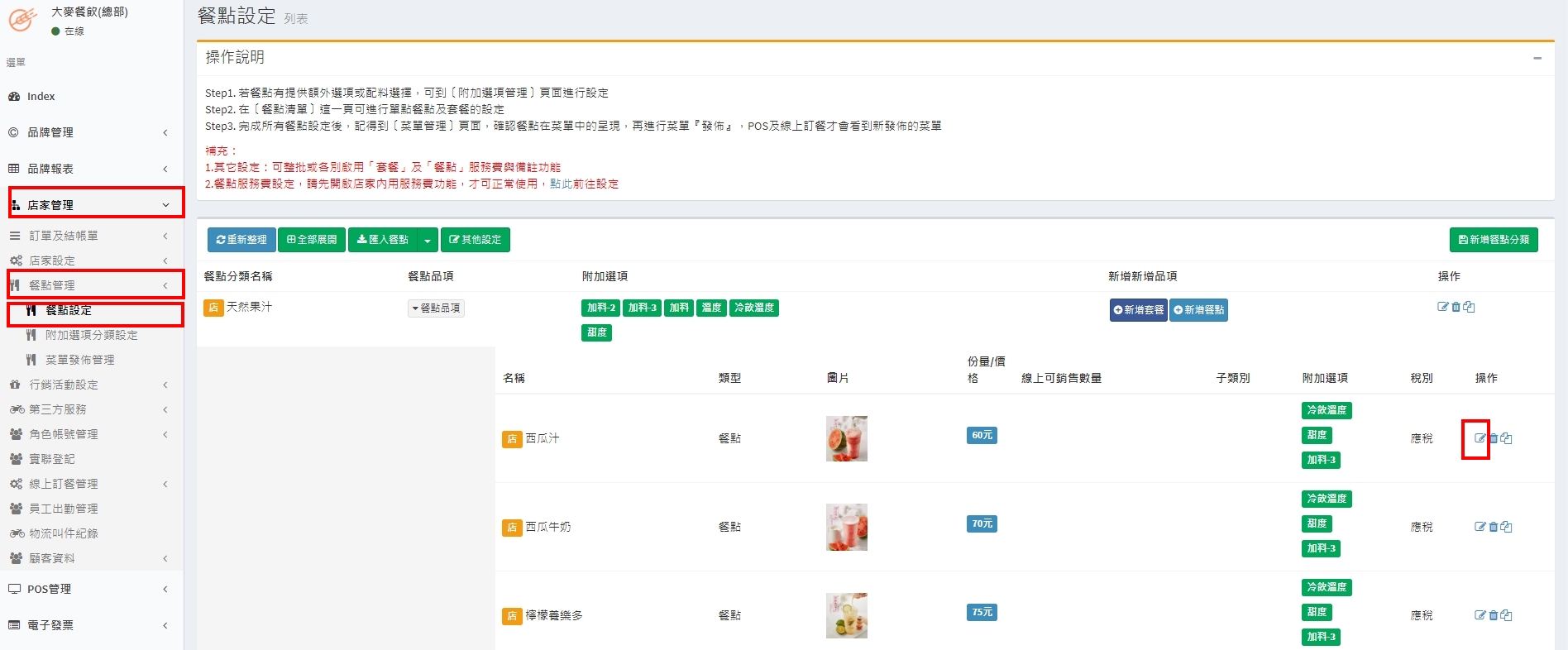1568x650 pixels.
Task: Go to 菜單發佈管理 in the sidebar
Action: coord(79,360)
